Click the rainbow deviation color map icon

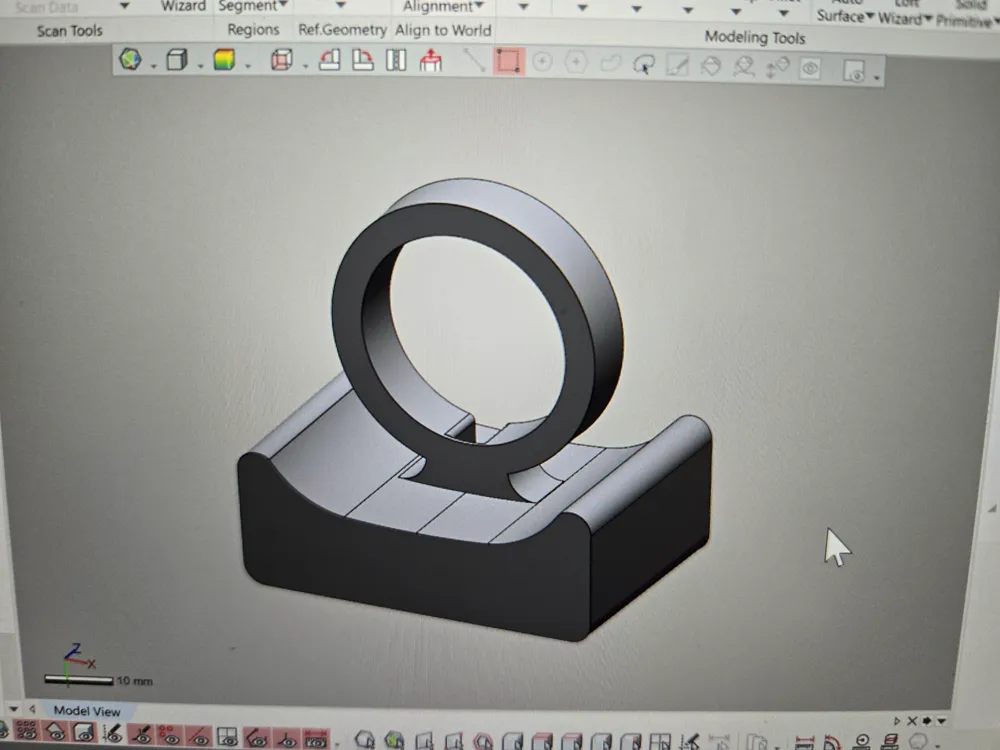224,60
